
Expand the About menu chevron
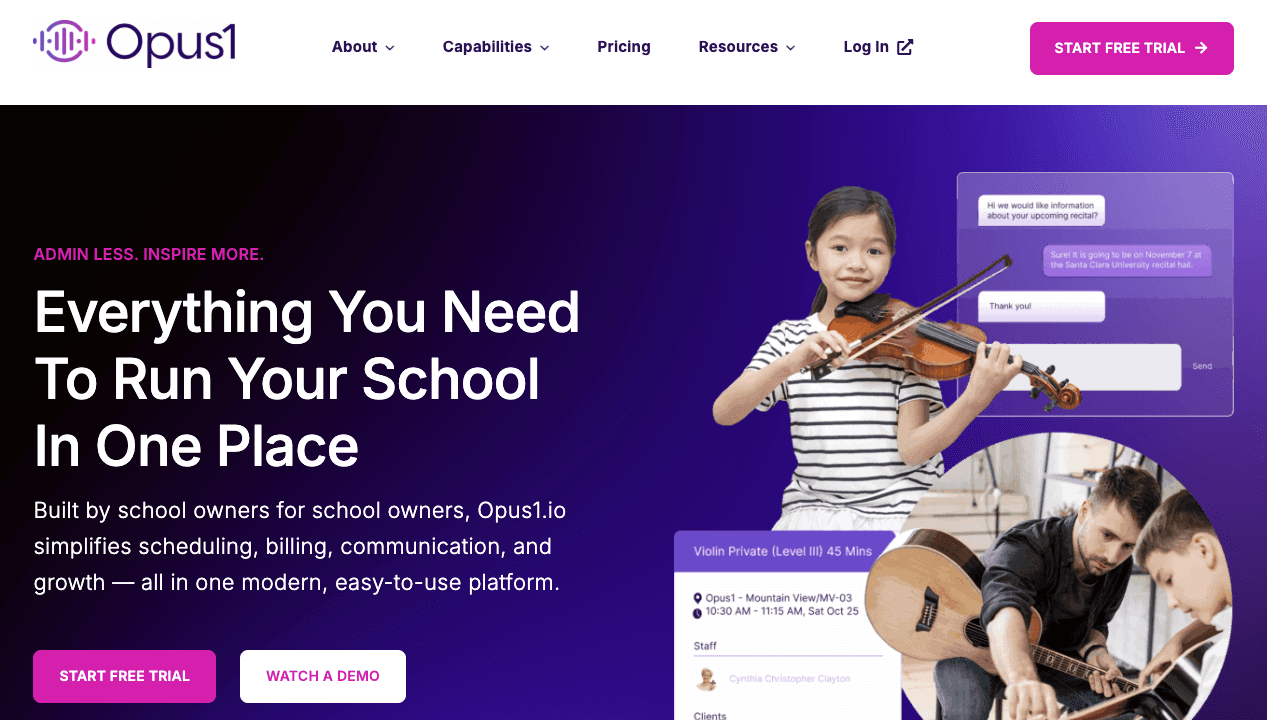[390, 48]
